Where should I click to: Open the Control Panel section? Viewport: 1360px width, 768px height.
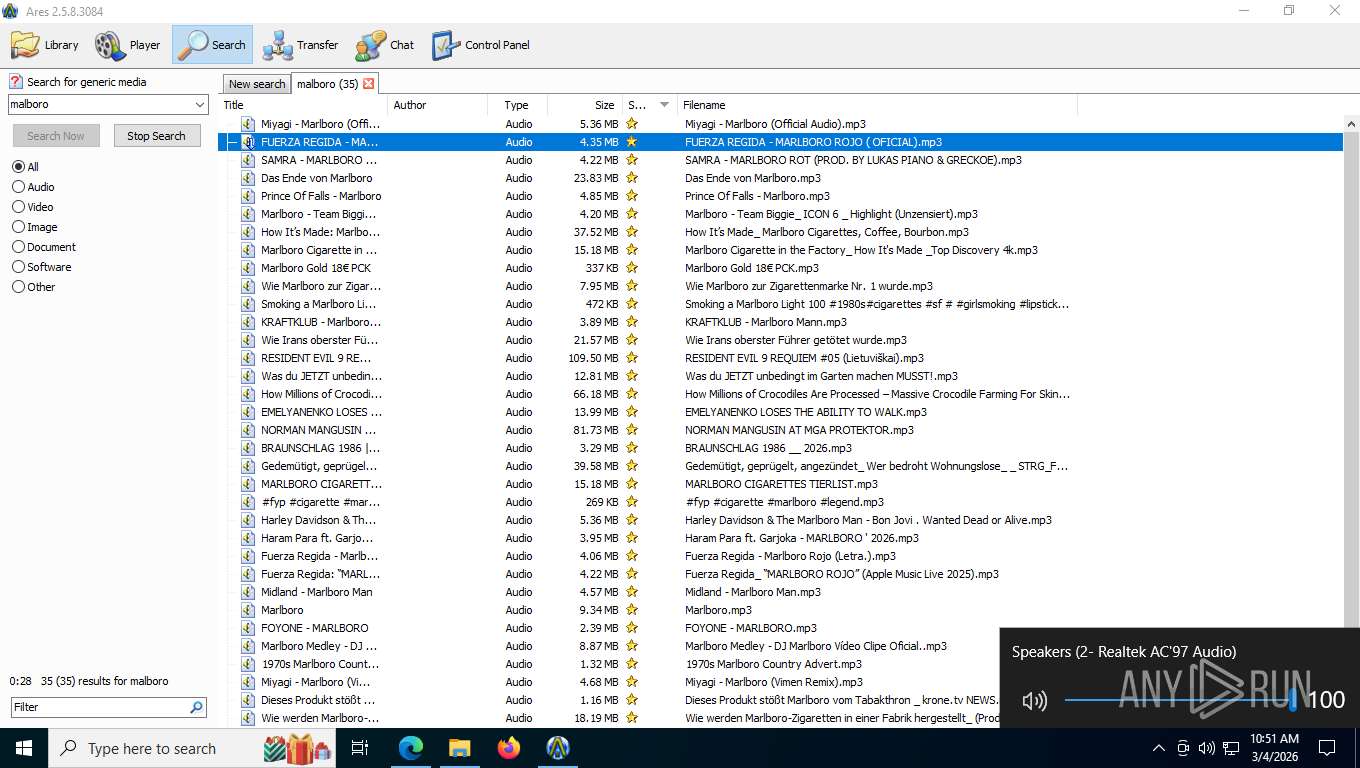pyautogui.click(x=481, y=45)
